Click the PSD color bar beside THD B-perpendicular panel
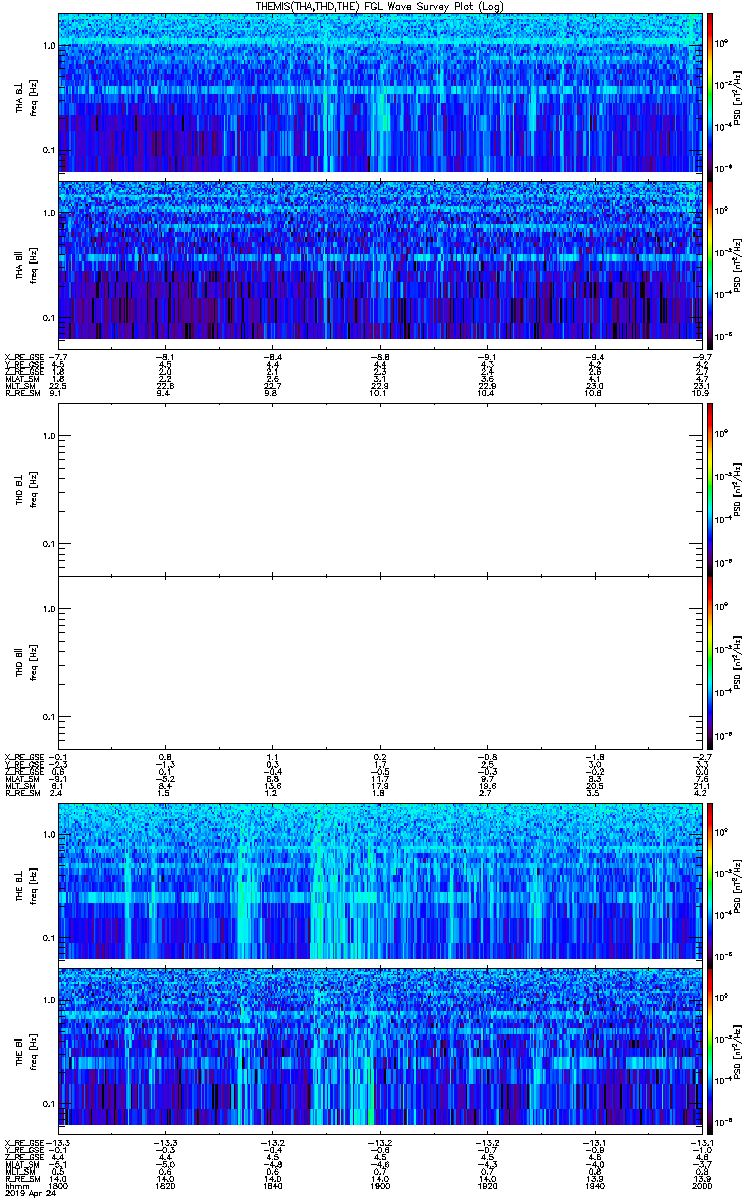The height and width of the screenshot is (1200, 750). [710, 488]
